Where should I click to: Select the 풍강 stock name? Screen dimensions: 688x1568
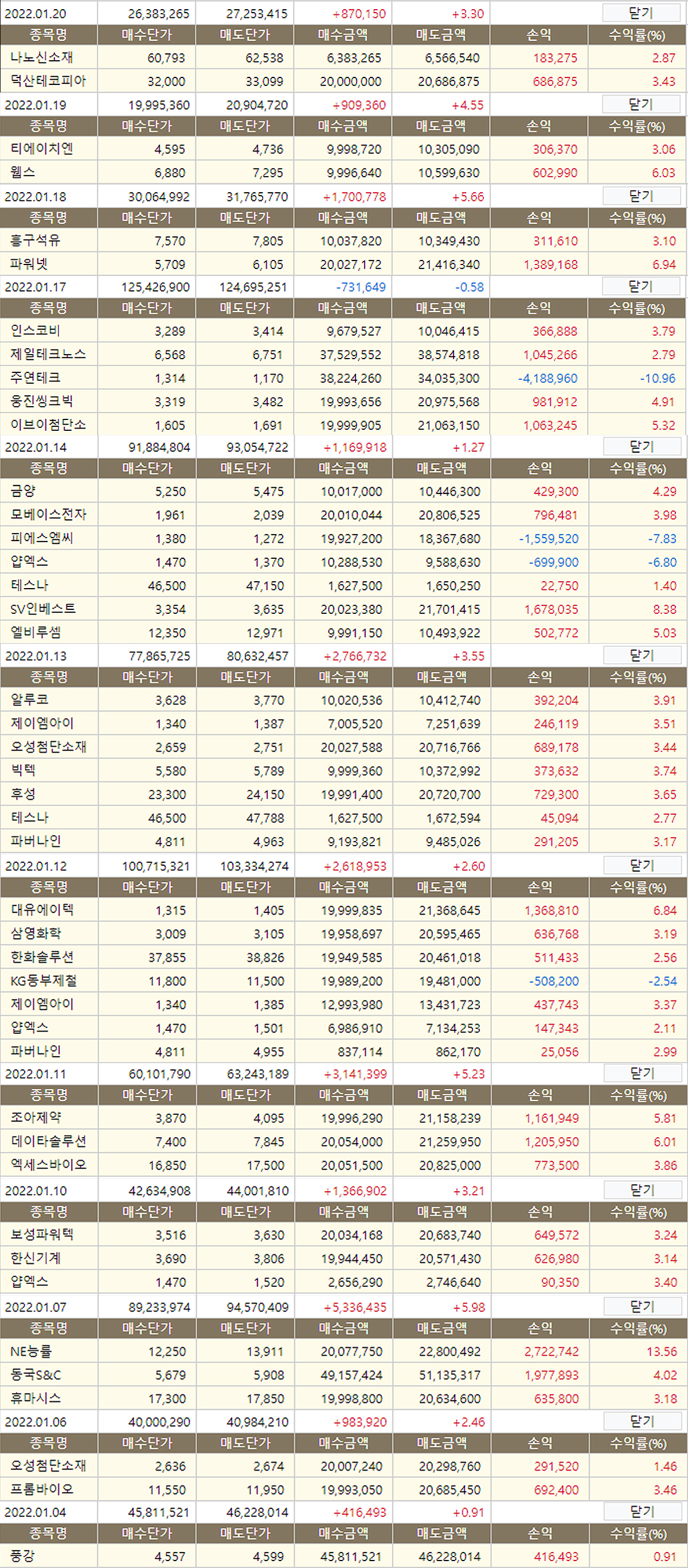[x=22, y=1557]
